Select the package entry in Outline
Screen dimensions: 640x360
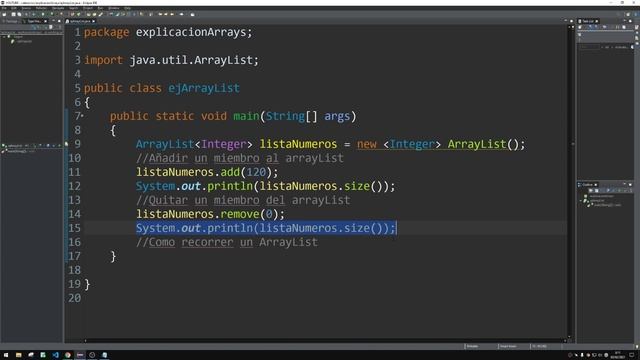(x=599, y=196)
